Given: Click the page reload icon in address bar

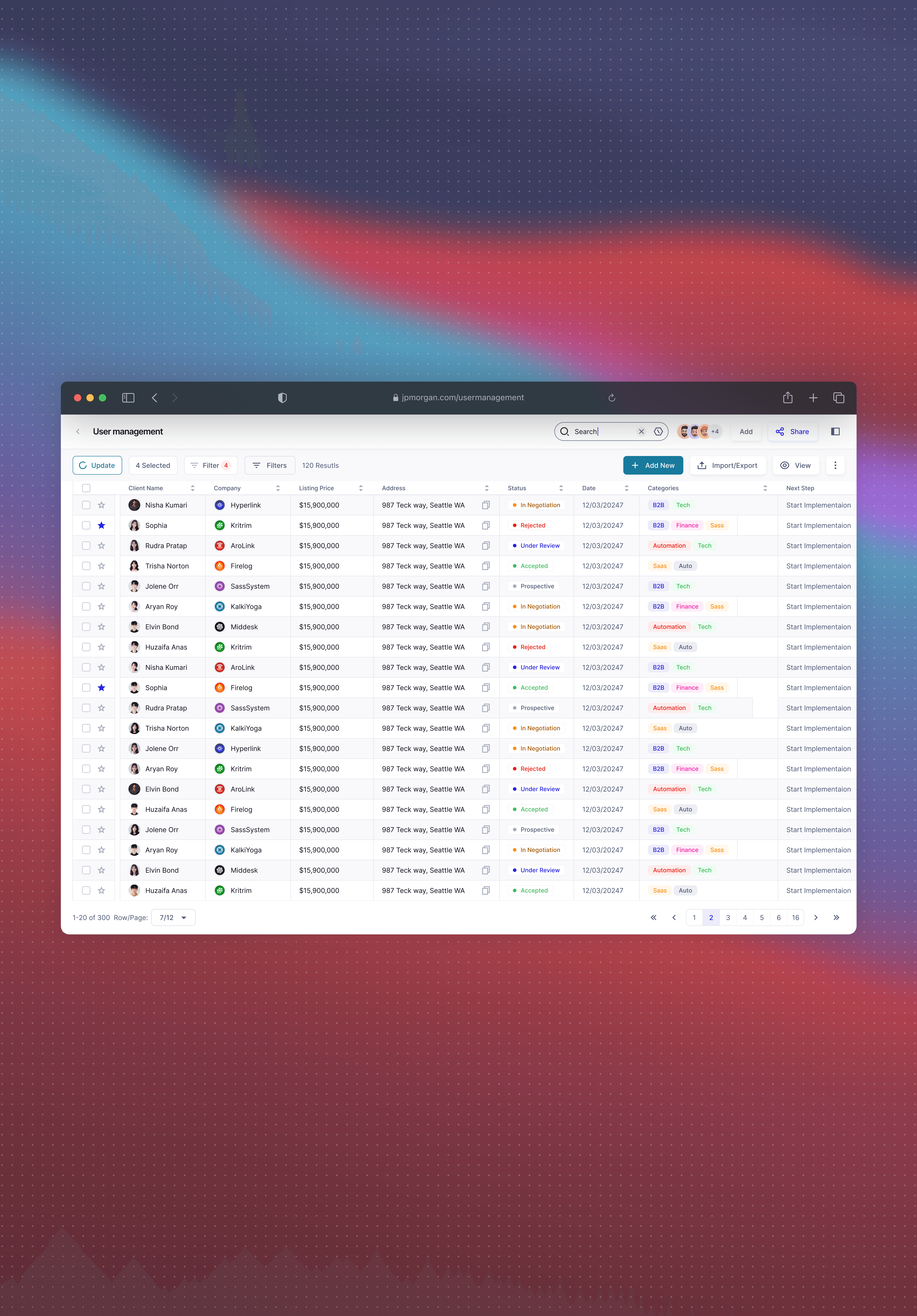Looking at the screenshot, I should pos(611,398).
